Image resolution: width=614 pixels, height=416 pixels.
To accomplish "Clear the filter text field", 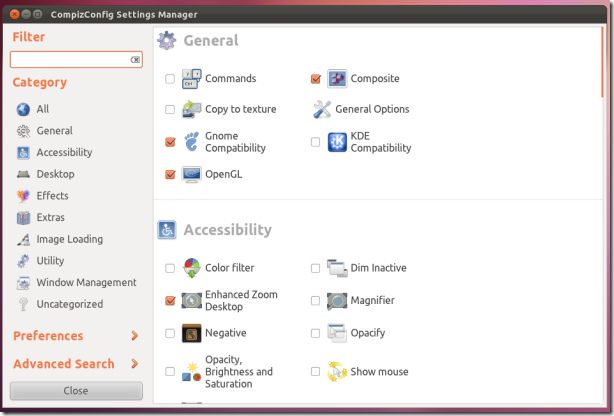I will point(135,60).
